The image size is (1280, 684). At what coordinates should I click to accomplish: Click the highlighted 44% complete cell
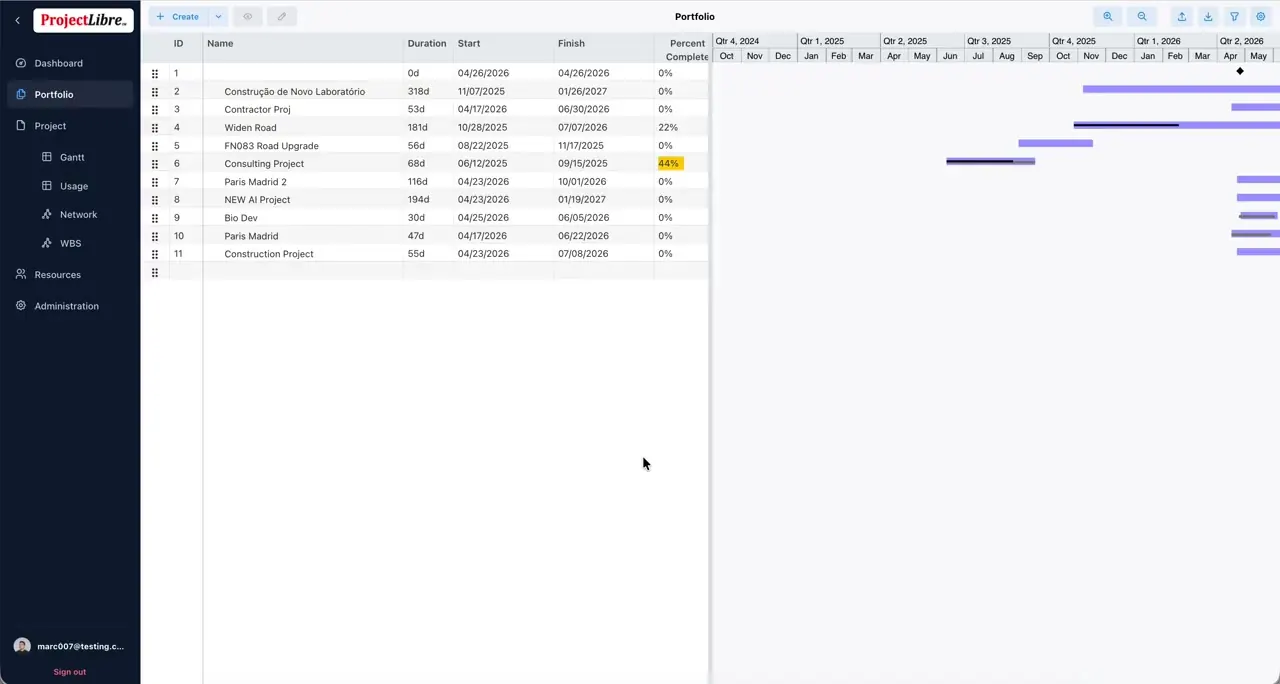(669, 164)
